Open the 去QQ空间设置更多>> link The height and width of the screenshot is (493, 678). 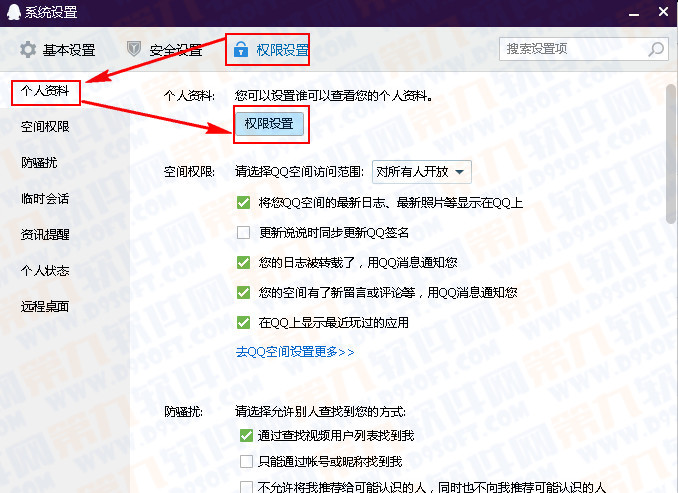(x=295, y=352)
